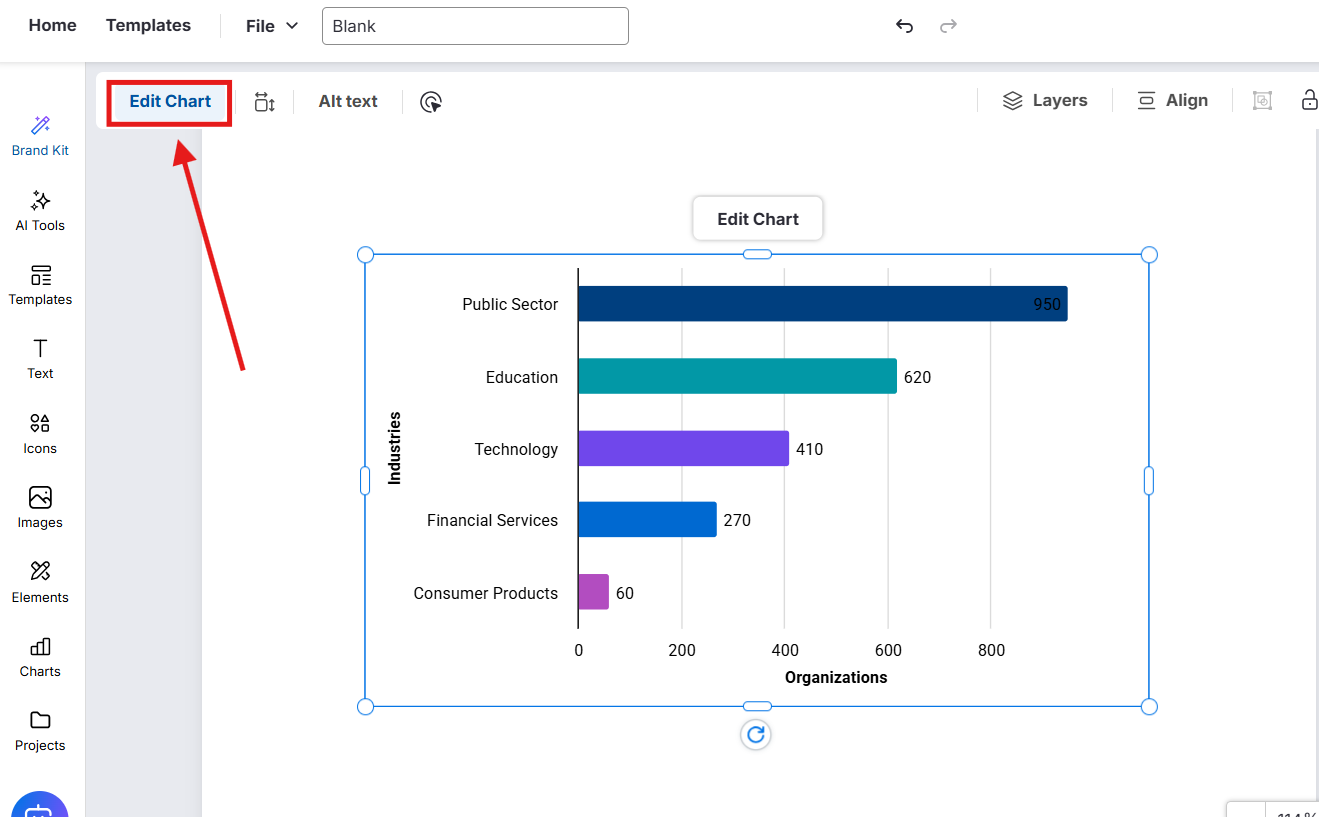Expand the File dropdown menu
This screenshot has height=817, width=1319.
pos(272,26)
